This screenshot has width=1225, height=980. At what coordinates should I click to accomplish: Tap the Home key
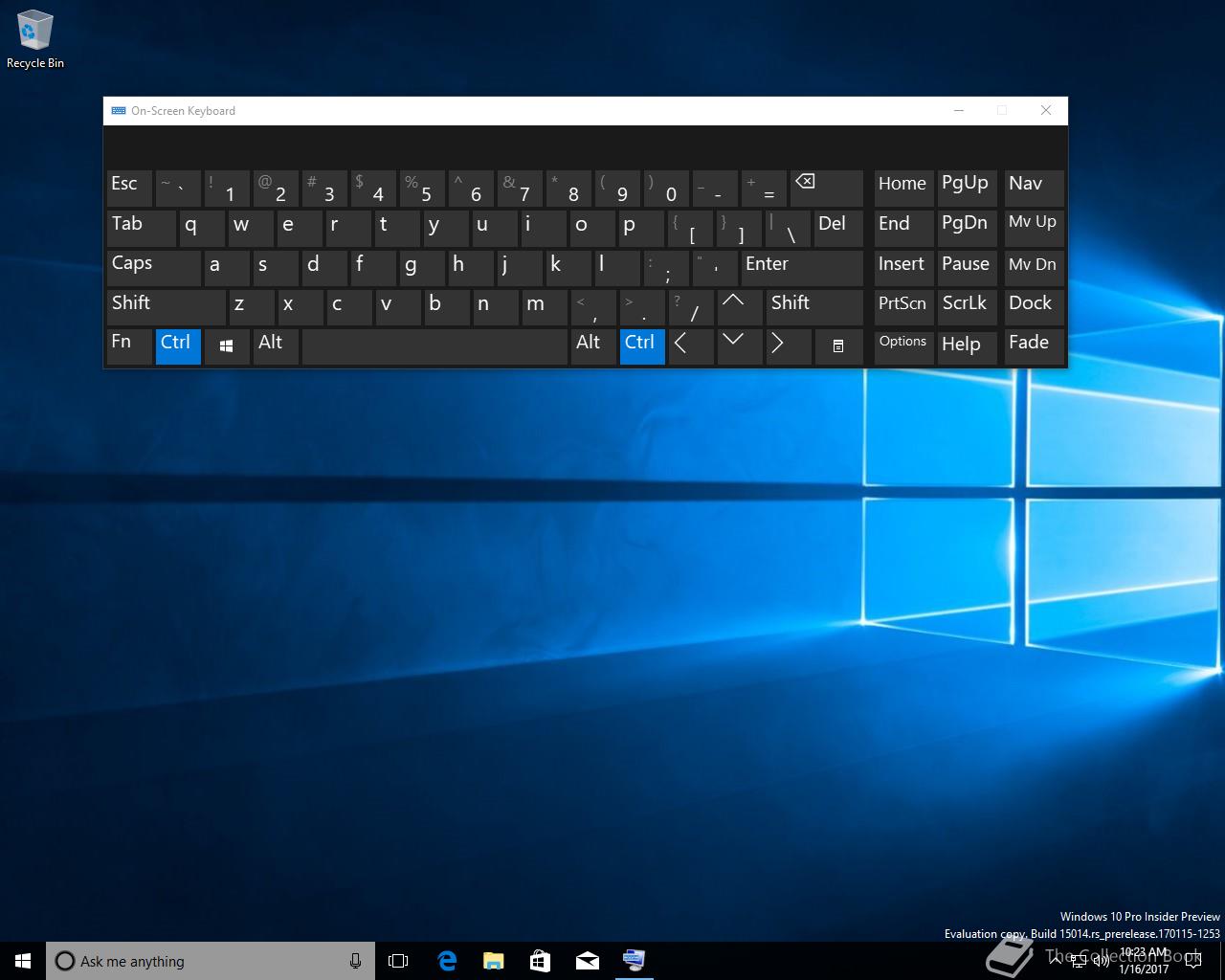coord(903,188)
